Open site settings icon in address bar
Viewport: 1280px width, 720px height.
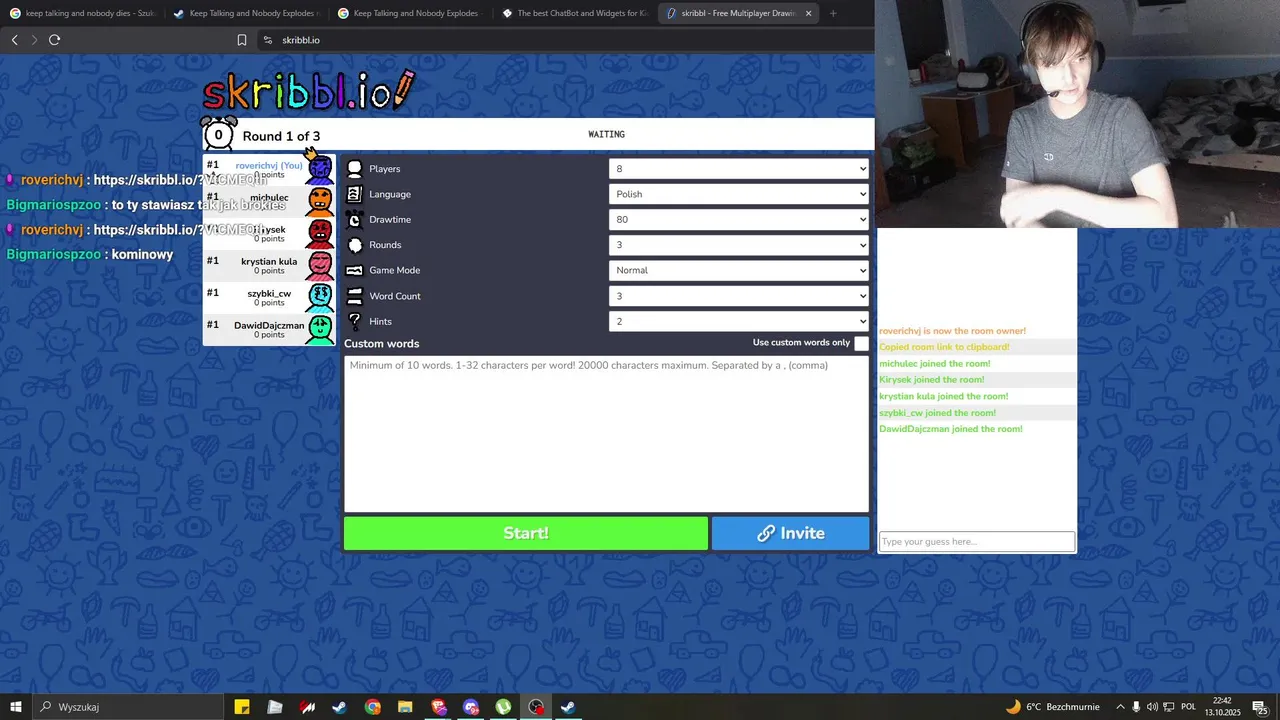pyautogui.click(x=267, y=40)
